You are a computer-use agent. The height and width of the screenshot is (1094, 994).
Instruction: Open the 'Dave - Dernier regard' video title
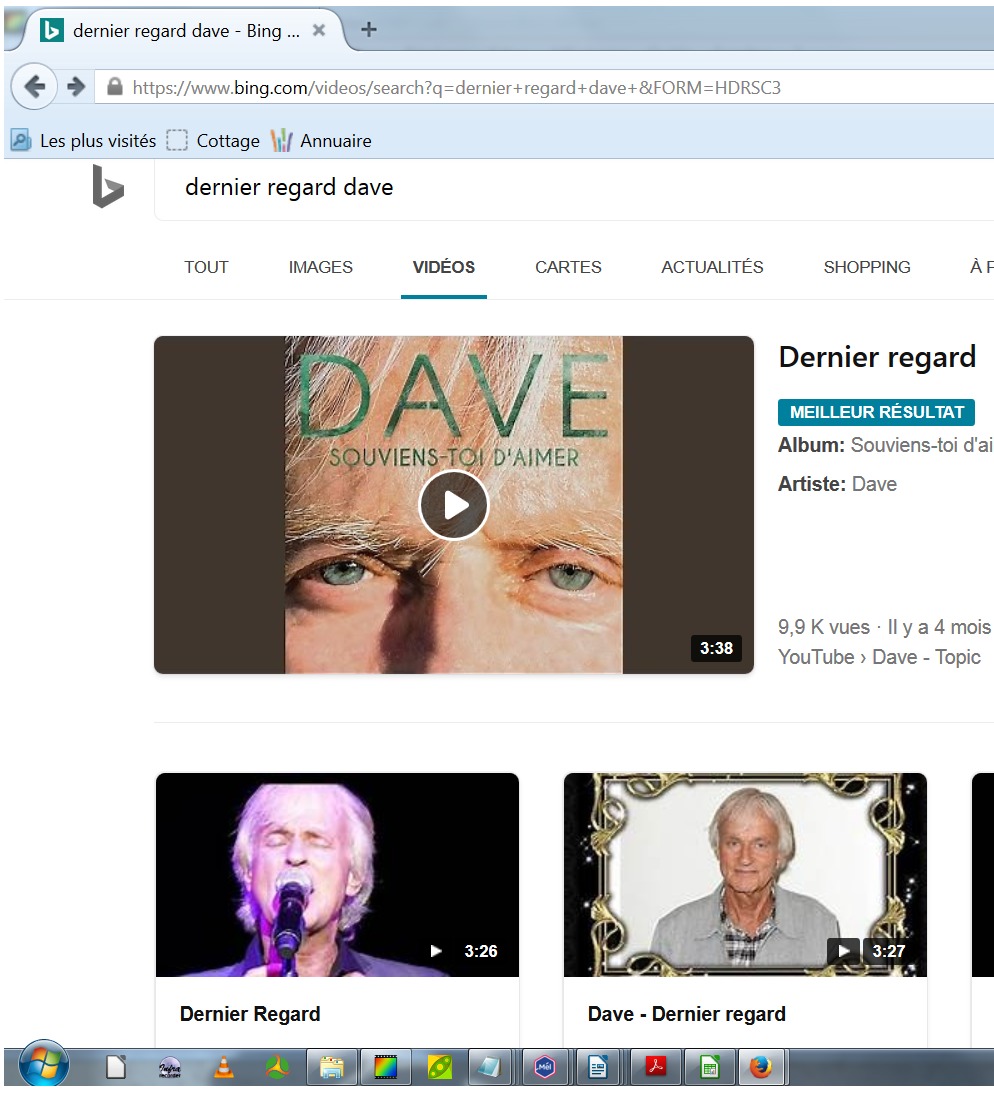click(x=686, y=1014)
